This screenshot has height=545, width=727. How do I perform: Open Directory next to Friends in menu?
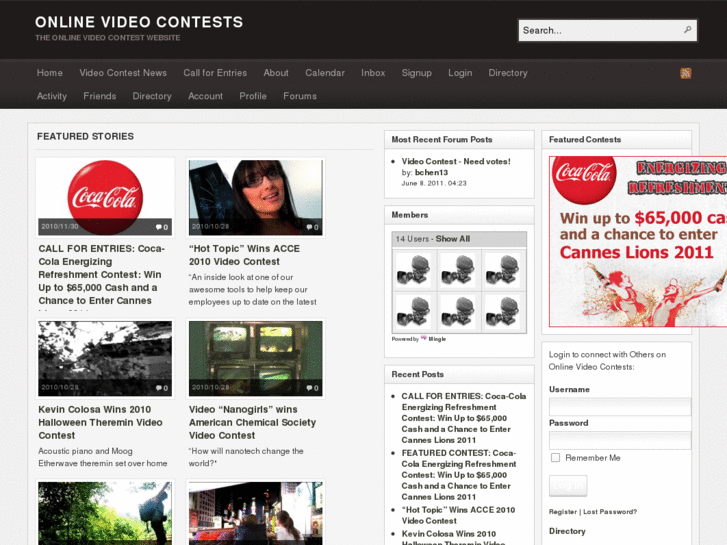pyautogui.click(x=152, y=96)
